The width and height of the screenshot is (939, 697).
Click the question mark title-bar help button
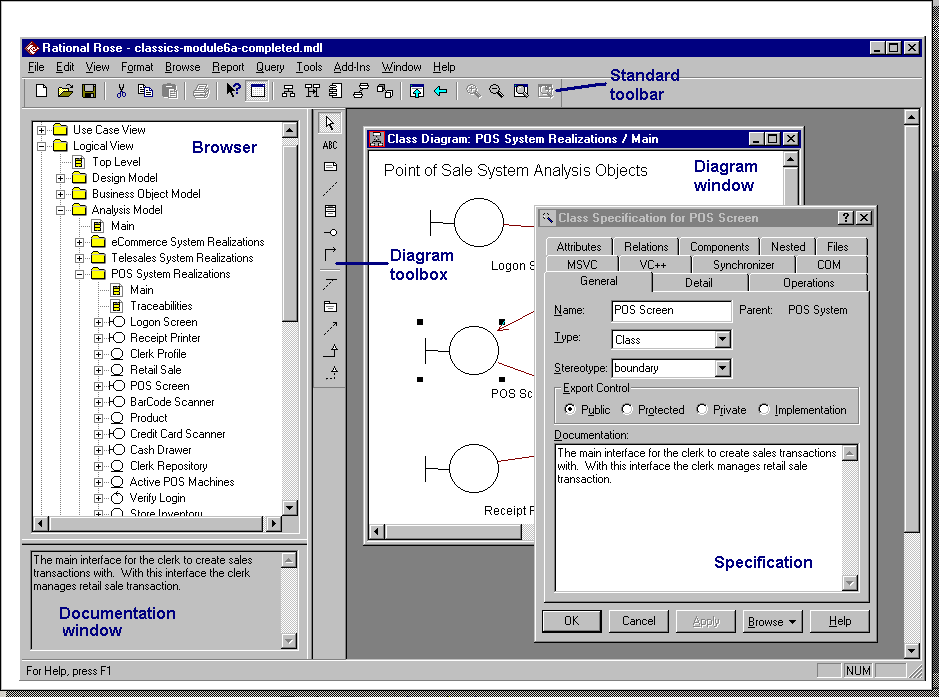point(845,217)
